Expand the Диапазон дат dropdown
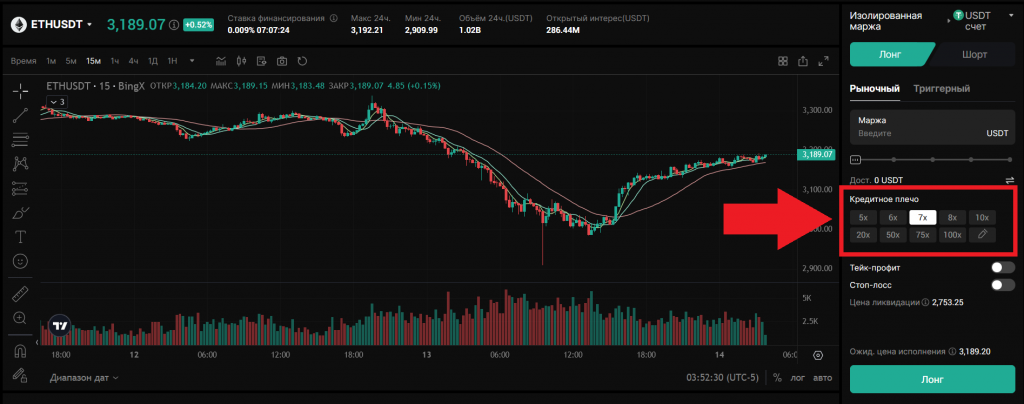Image resolution: width=1024 pixels, height=404 pixels. point(83,378)
